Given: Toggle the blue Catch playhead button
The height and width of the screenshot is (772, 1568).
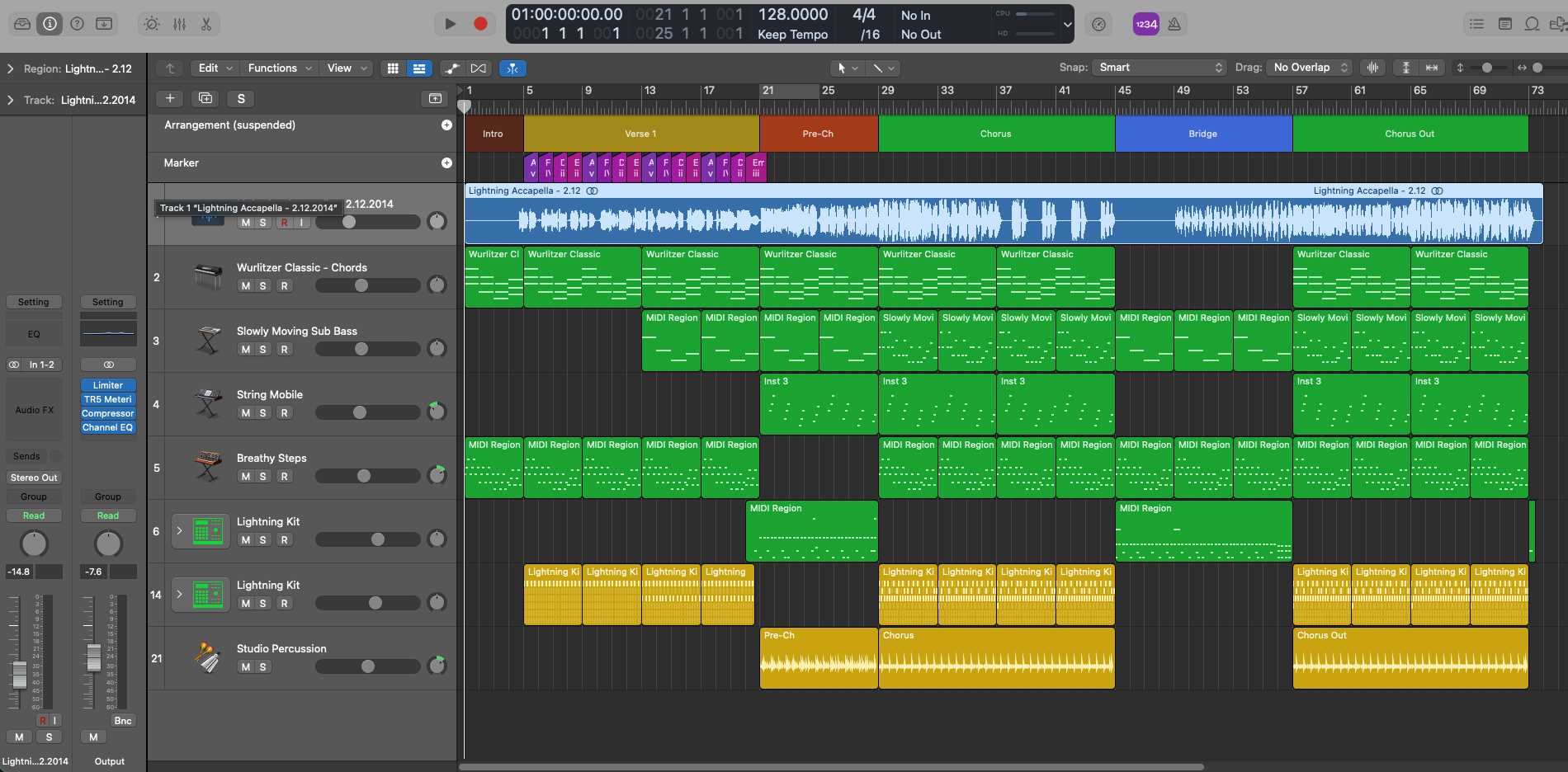Looking at the screenshot, I should pyautogui.click(x=512, y=68).
